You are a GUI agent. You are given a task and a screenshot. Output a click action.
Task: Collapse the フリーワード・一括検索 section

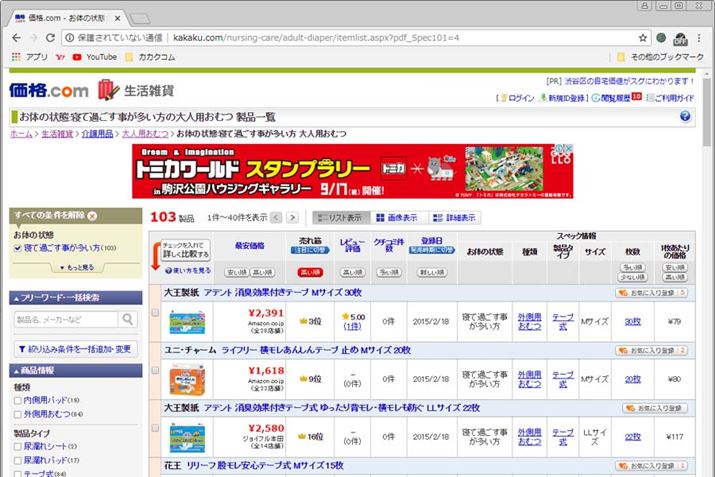click(x=76, y=298)
